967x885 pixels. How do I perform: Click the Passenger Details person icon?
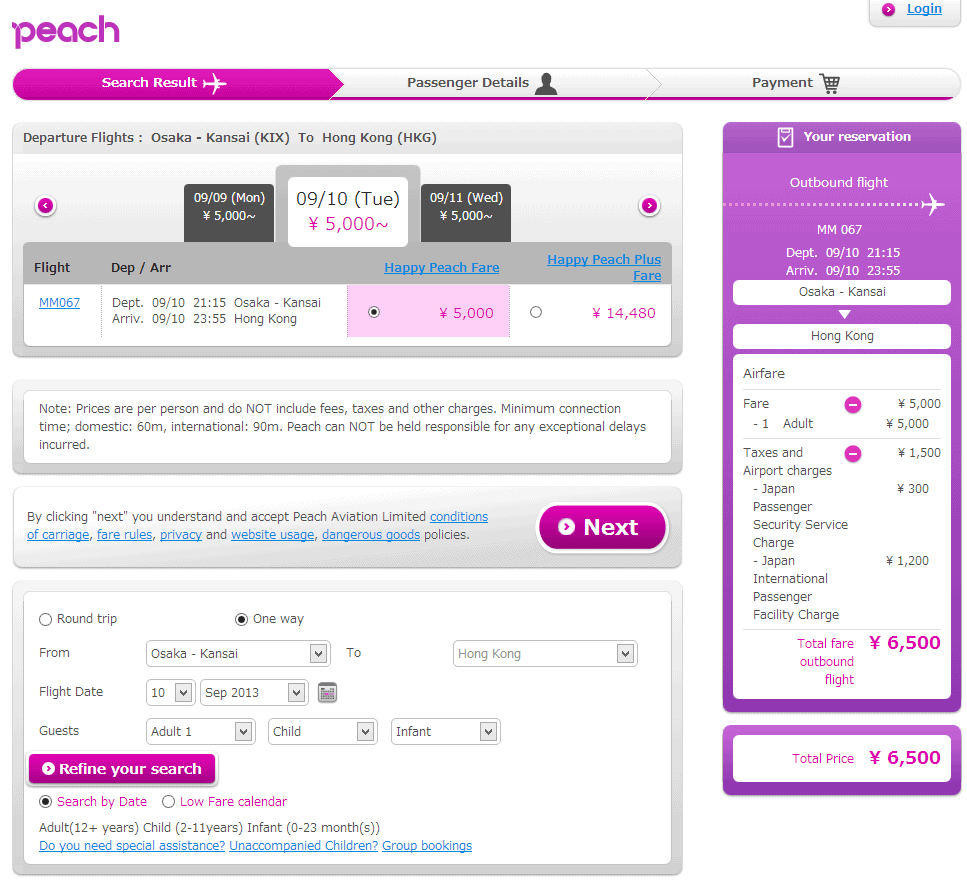pyautogui.click(x=546, y=83)
